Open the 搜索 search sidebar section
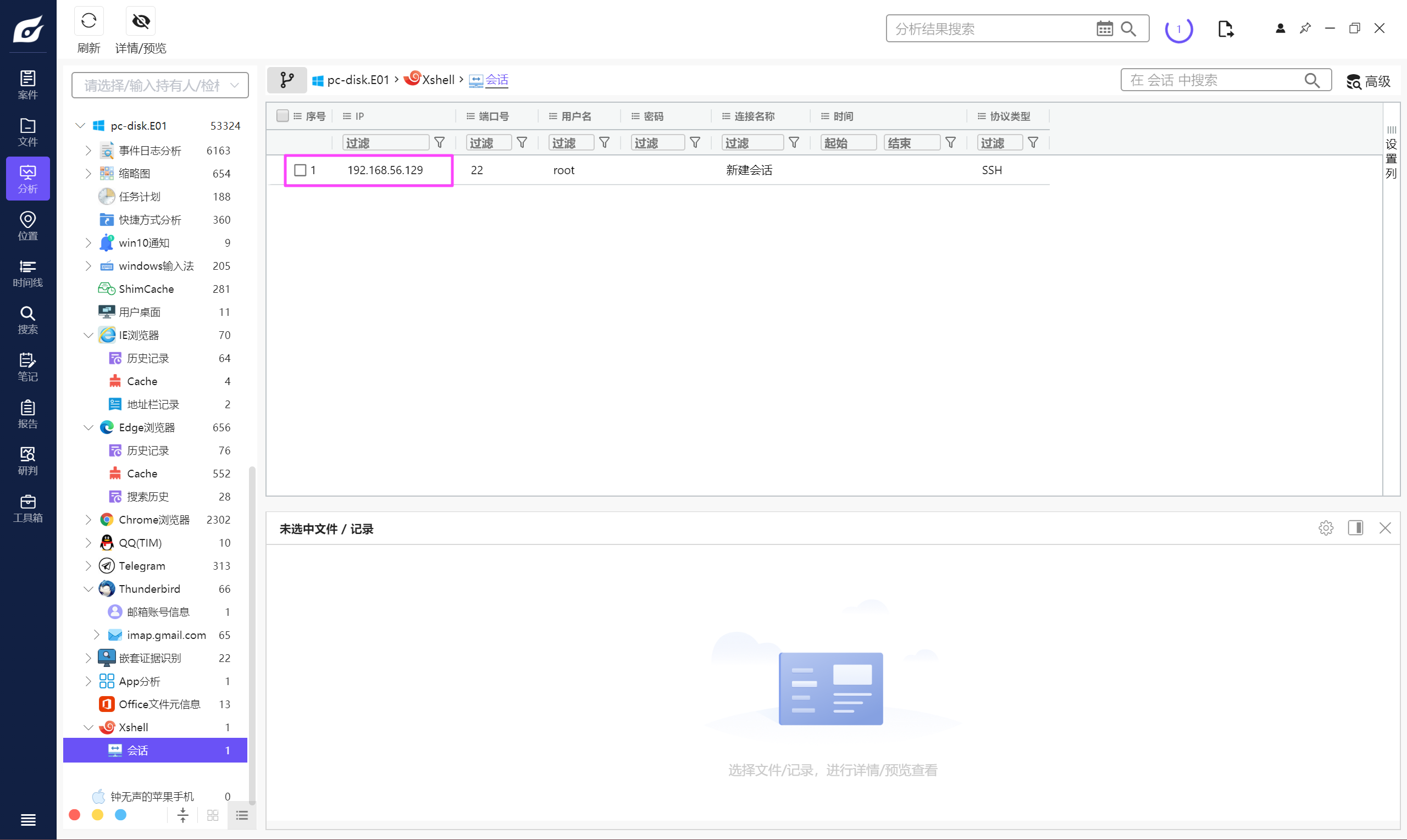 tap(27, 320)
